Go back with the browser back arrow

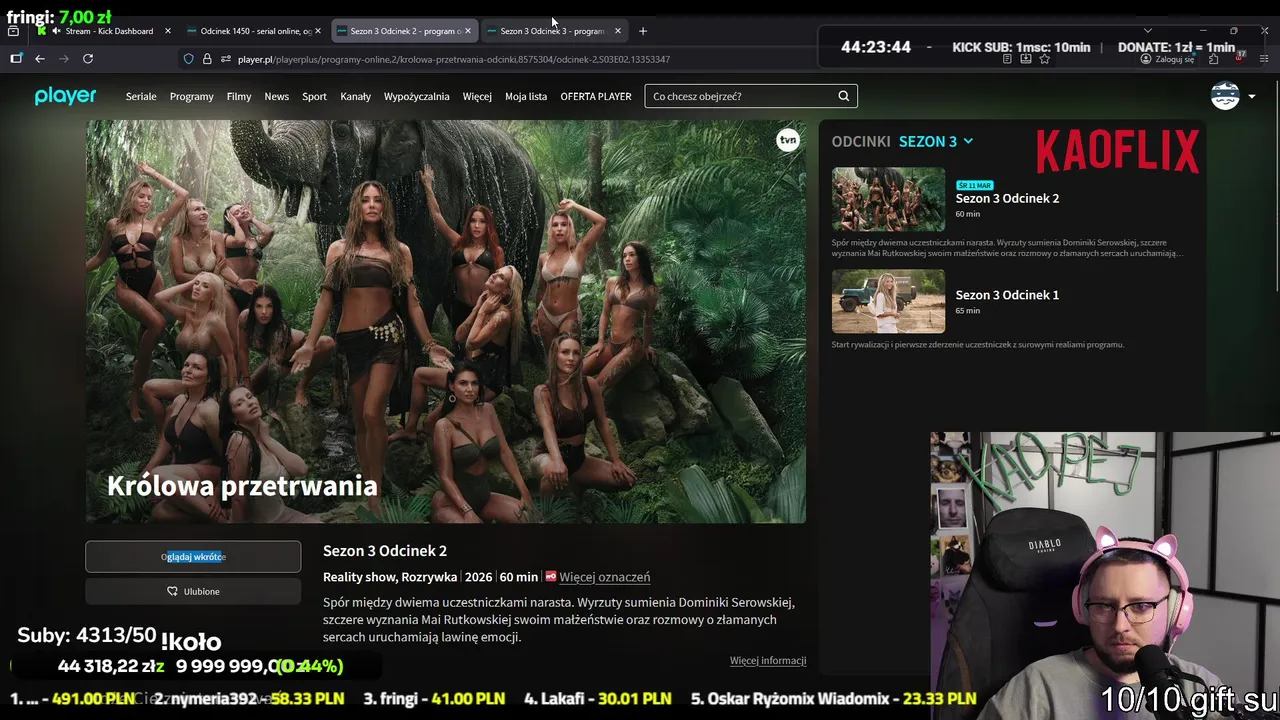point(40,59)
